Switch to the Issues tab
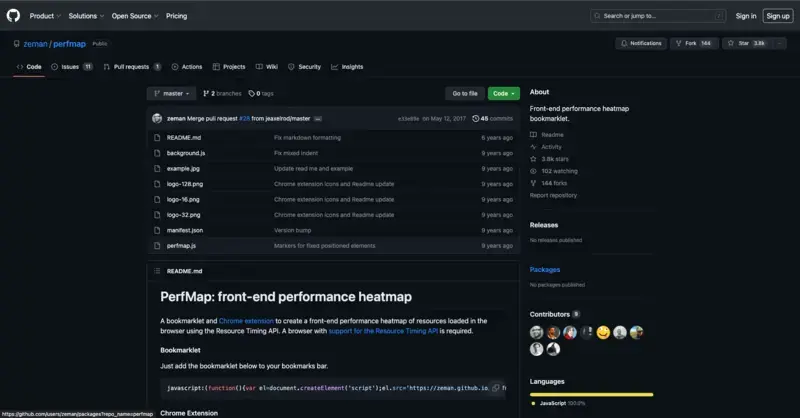800x418 pixels. tap(72, 67)
